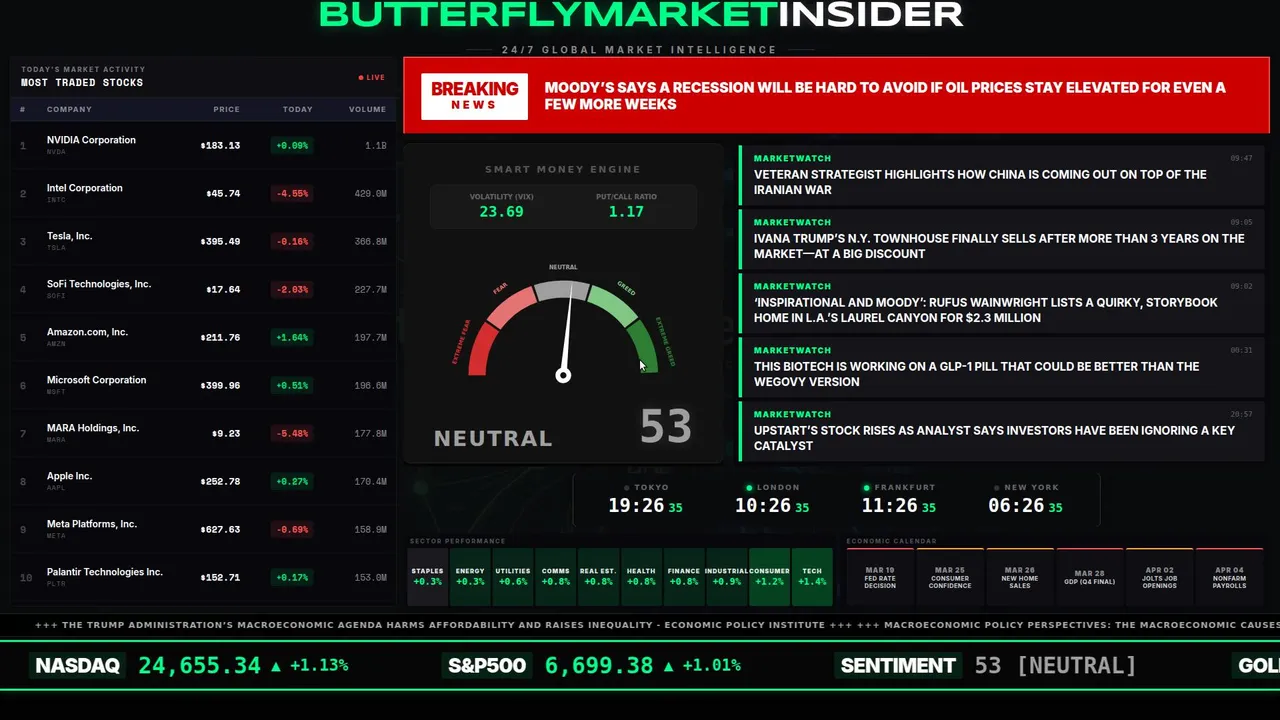Click the green status dot beside LONDON
The height and width of the screenshot is (720, 1280).
pos(749,488)
